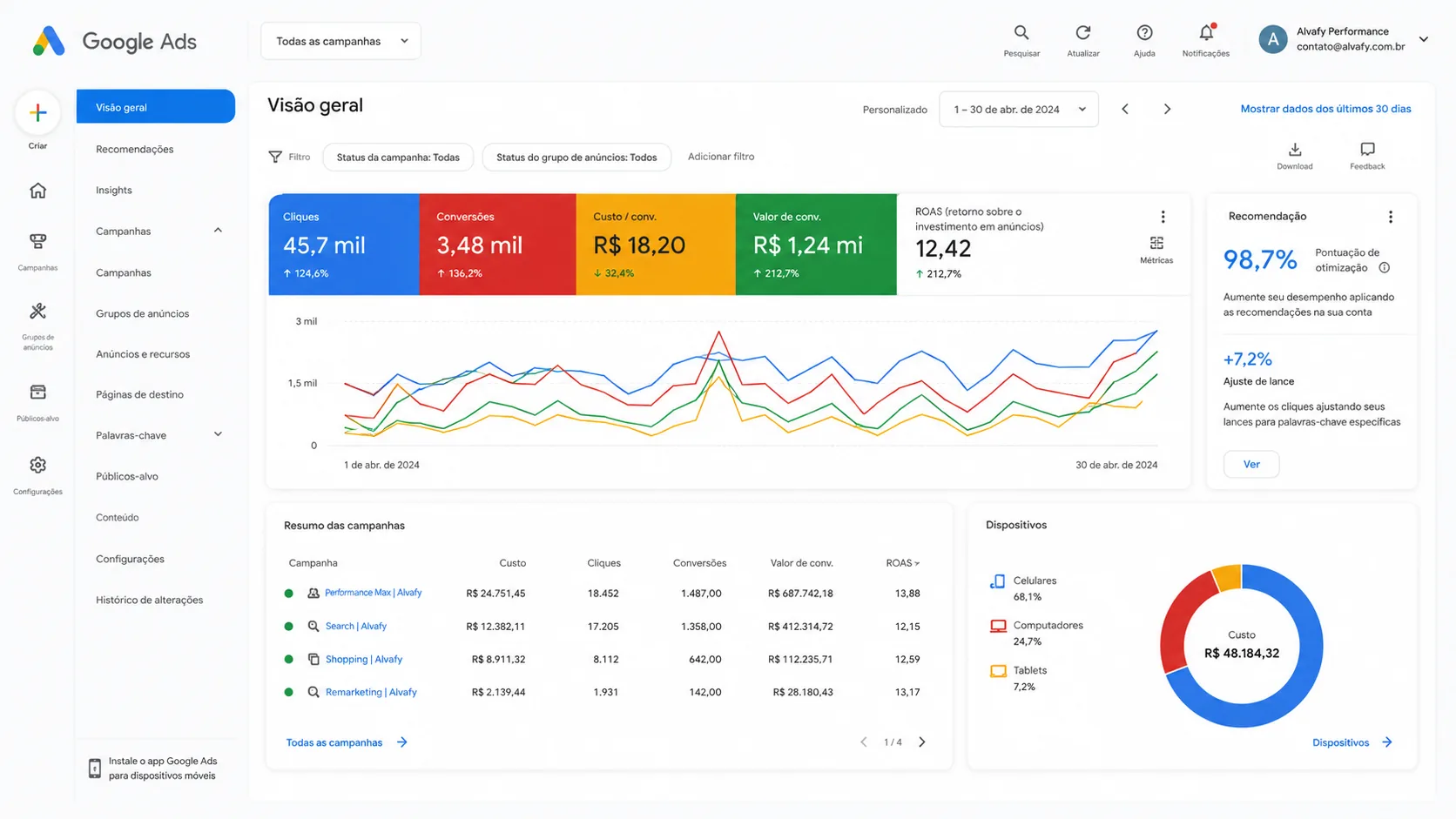Screen dimensions: 1456x819
Task: Open Remarketing | Alvafy campaign link
Action: pyautogui.click(x=371, y=692)
